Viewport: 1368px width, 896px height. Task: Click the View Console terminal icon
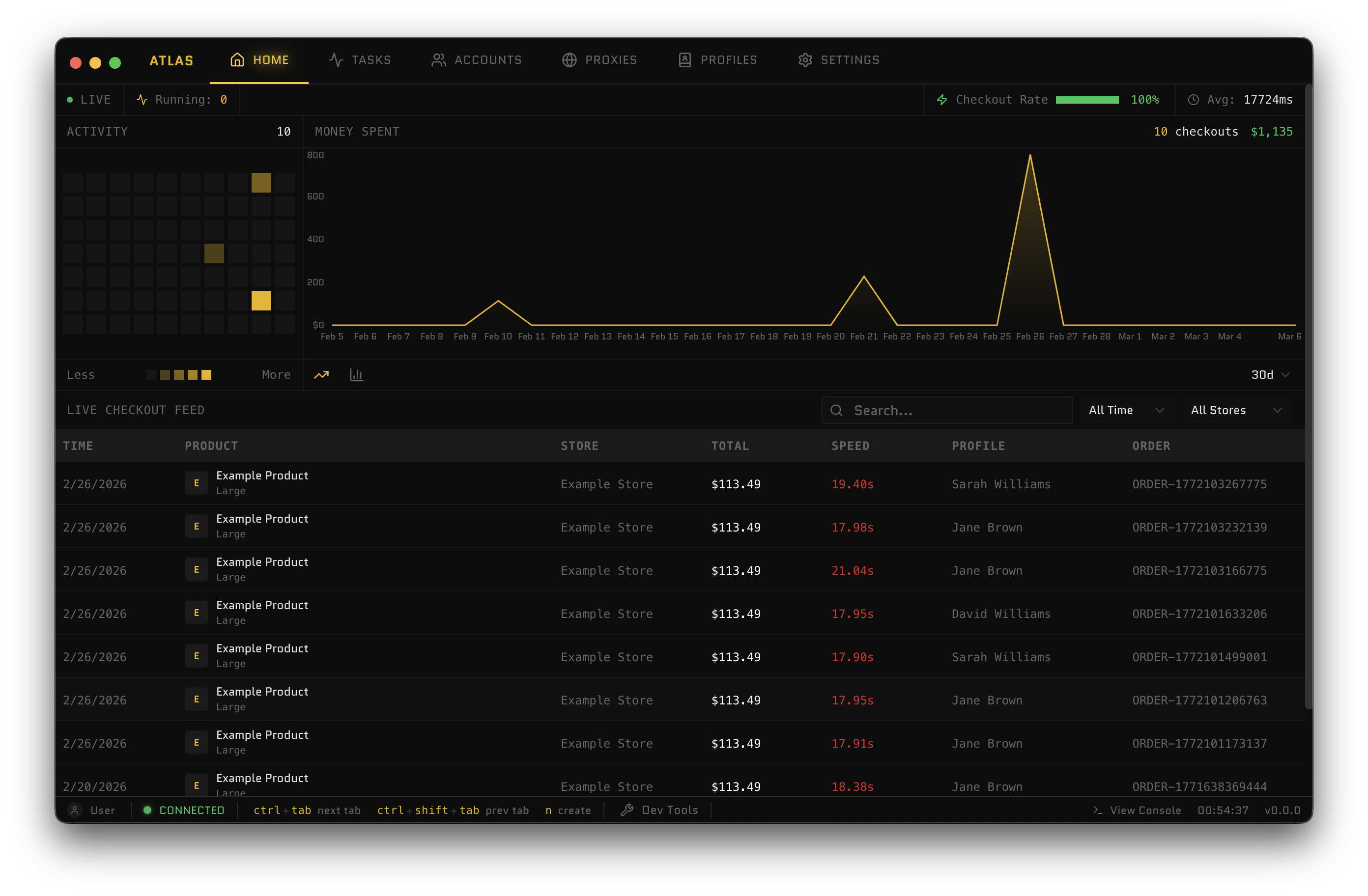1098,810
